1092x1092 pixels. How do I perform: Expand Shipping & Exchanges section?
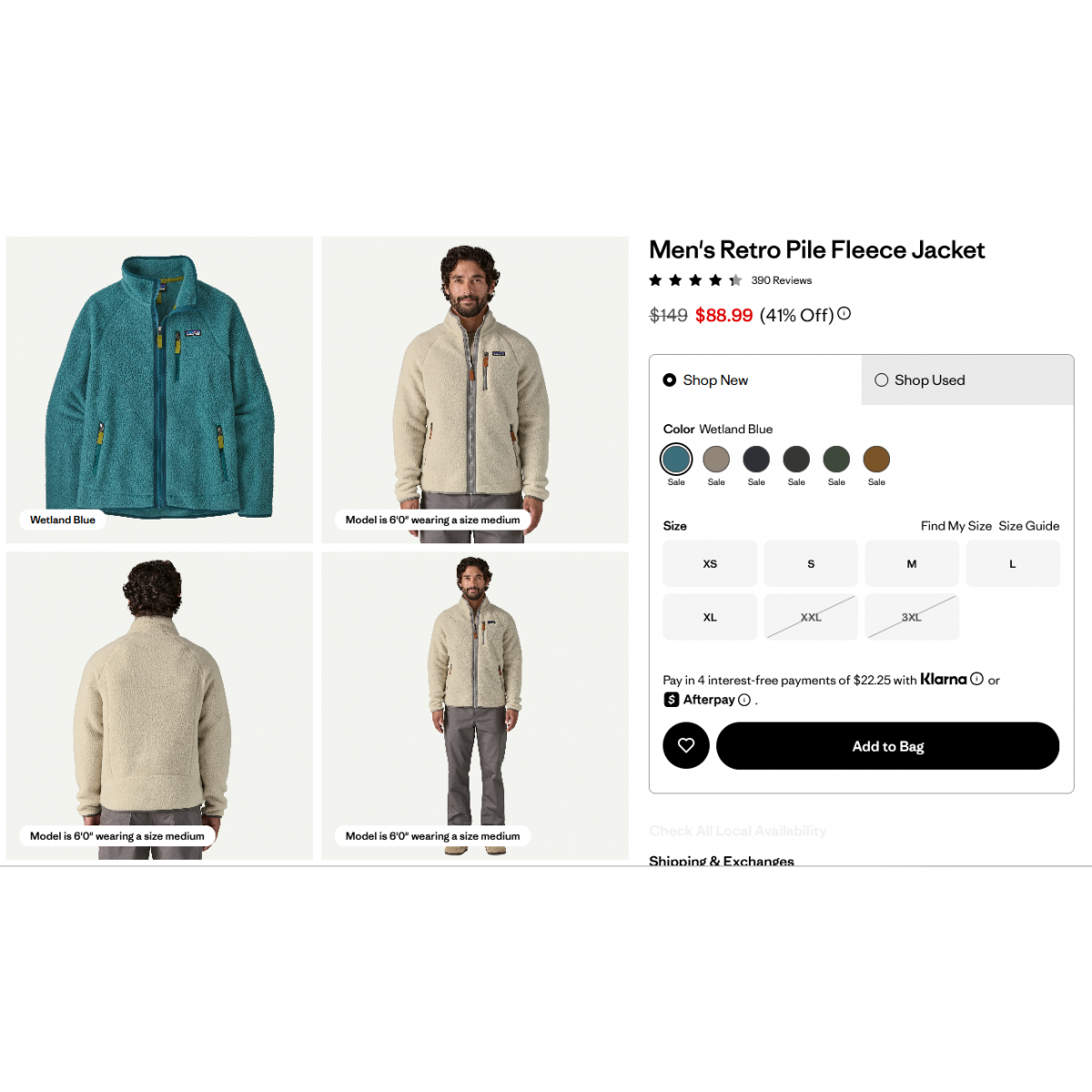(x=722, y=860)
